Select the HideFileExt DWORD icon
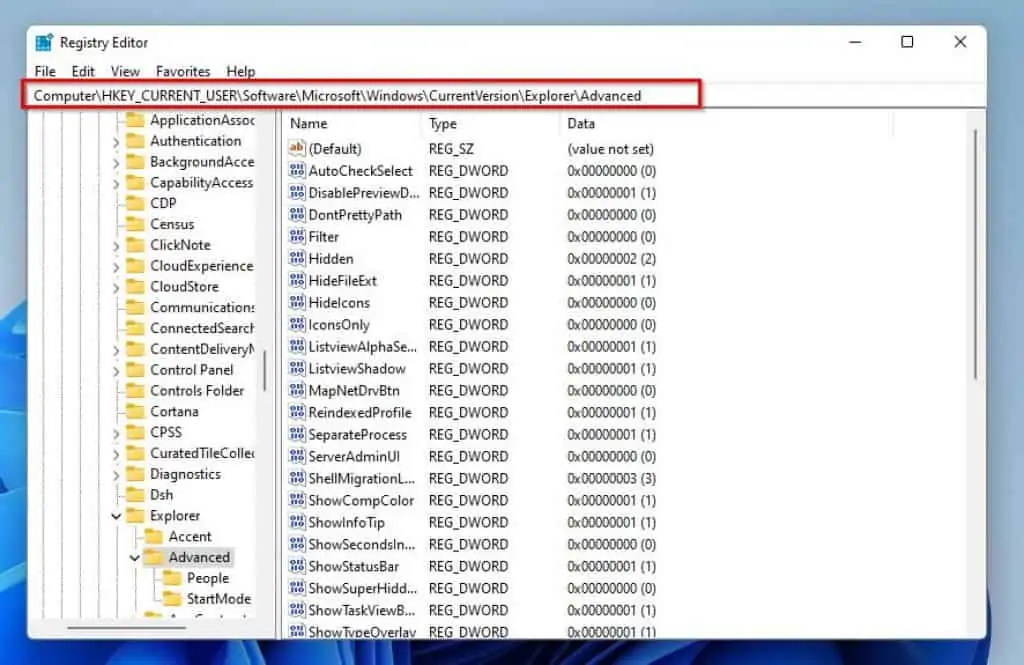This screenshot has width=1024, height=665. pyautogui.click(x=296, y=280)
